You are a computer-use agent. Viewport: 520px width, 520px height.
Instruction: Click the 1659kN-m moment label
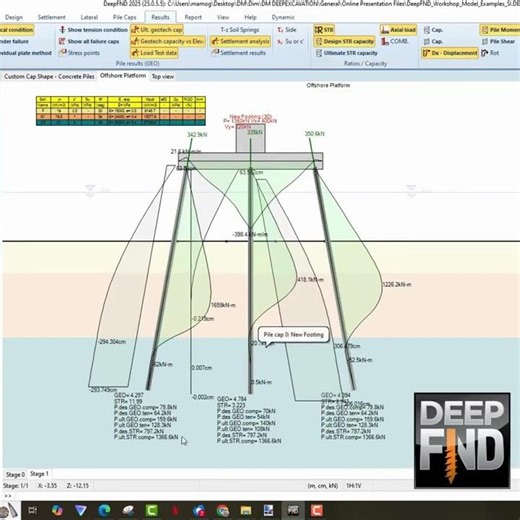point(223,305)
